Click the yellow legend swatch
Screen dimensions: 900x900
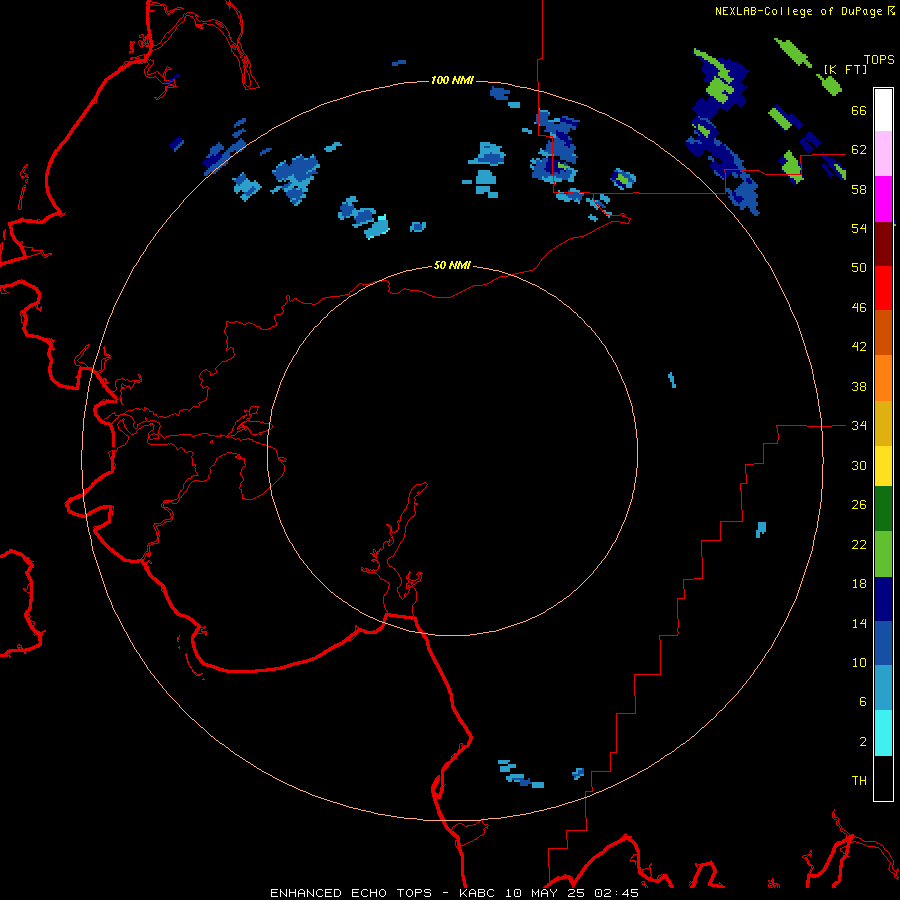click(x=883, y=466)
